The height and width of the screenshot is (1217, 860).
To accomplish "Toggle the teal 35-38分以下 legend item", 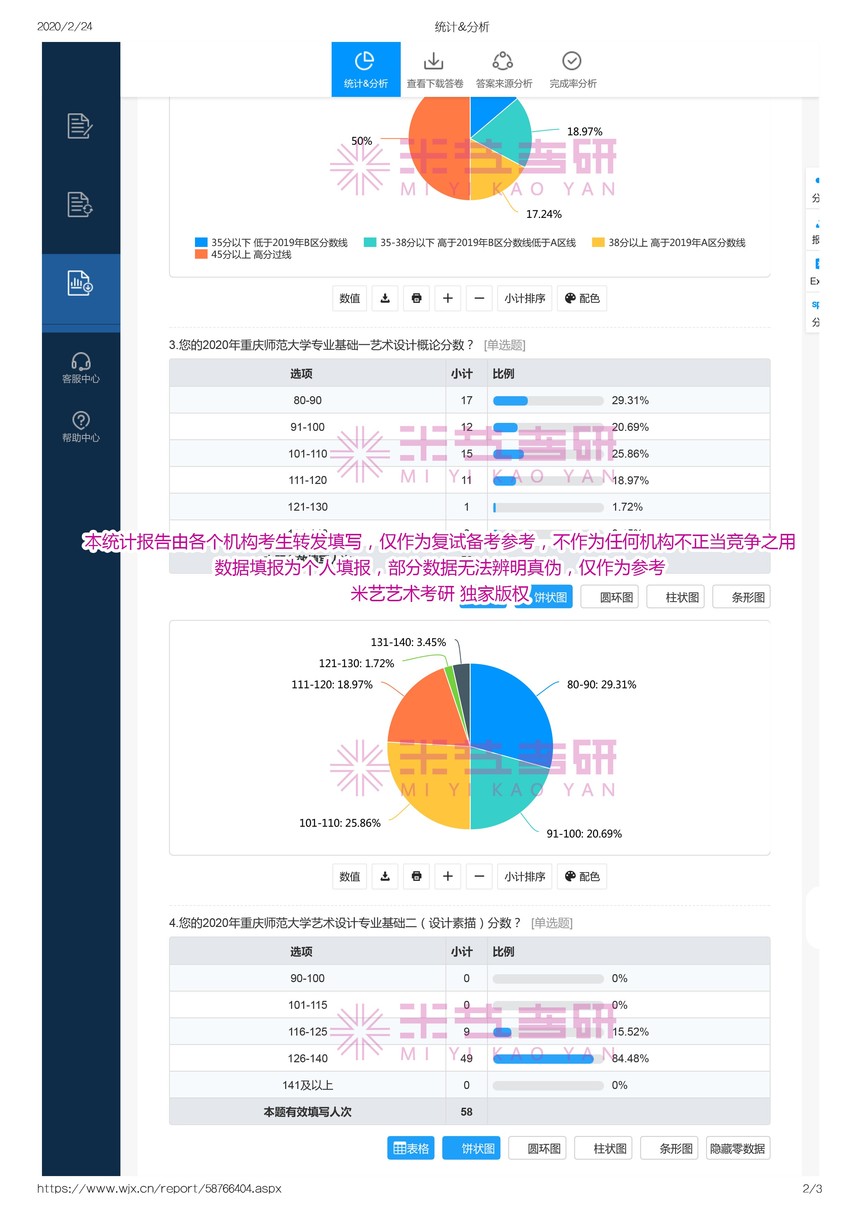I will (x=471, y=242).
